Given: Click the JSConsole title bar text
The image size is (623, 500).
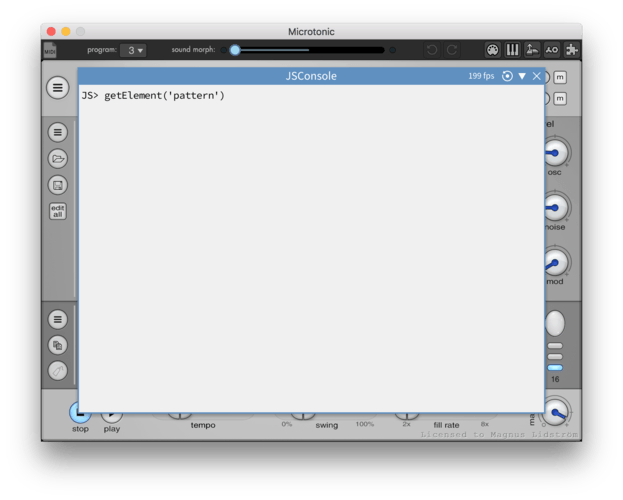Looking at the screenshot, I should pyautogui.click(x=311, y=76).
